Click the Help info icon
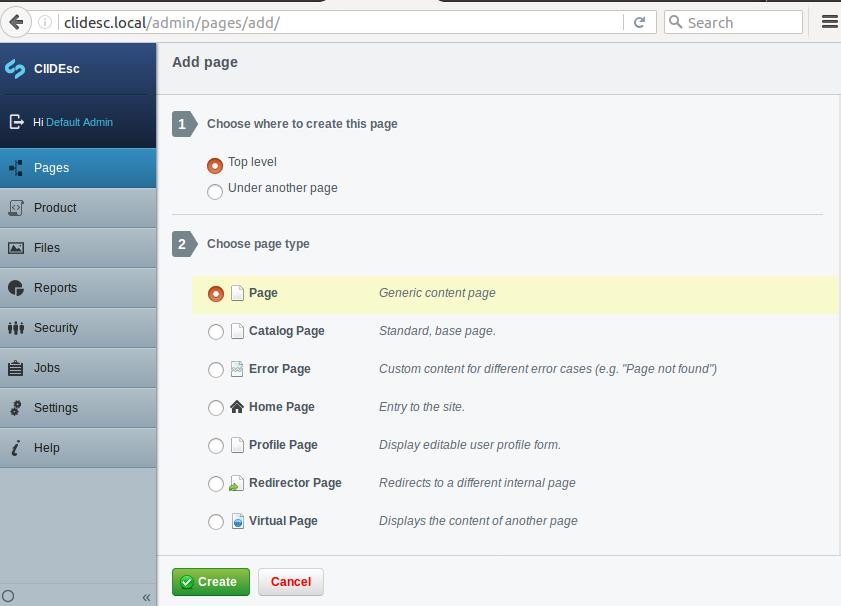The height and width of the screenshot is (606, 841). pyautogui.click(x=15, y=448)
